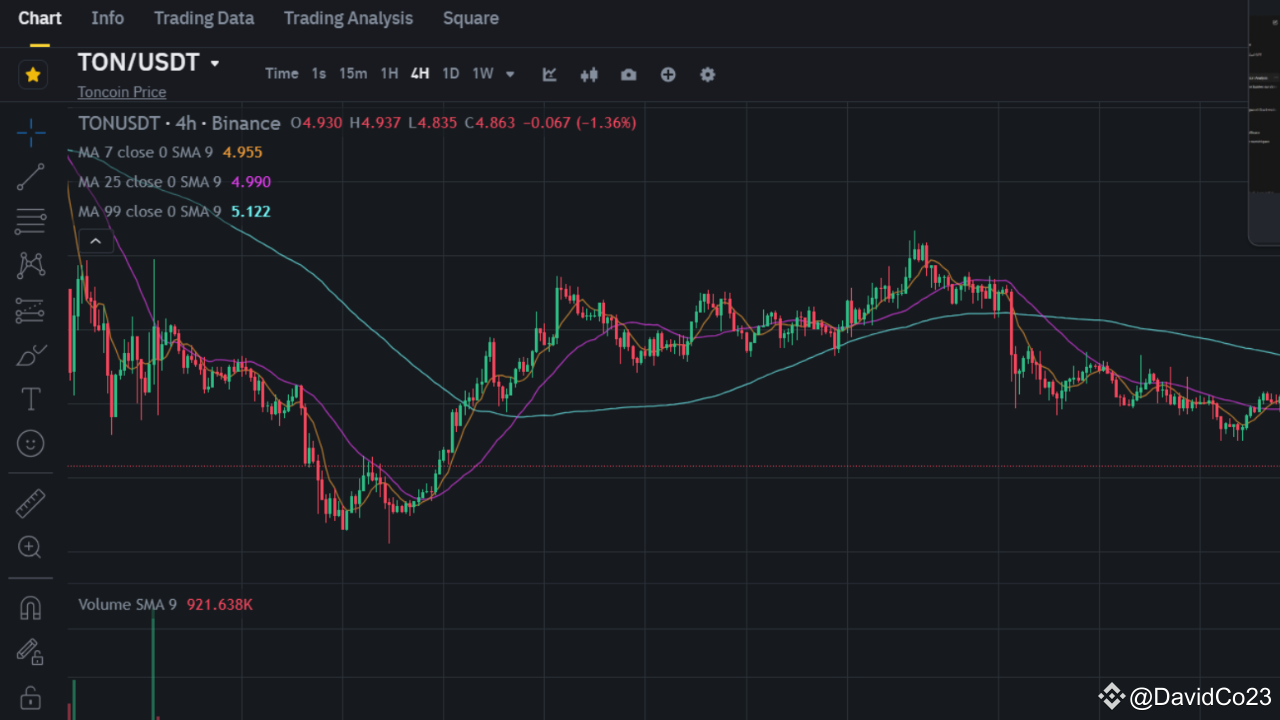The width and height of the screenshot is (1280, 720).
Task: Select the 15m timeframe
Action: [x=353, y=73]
